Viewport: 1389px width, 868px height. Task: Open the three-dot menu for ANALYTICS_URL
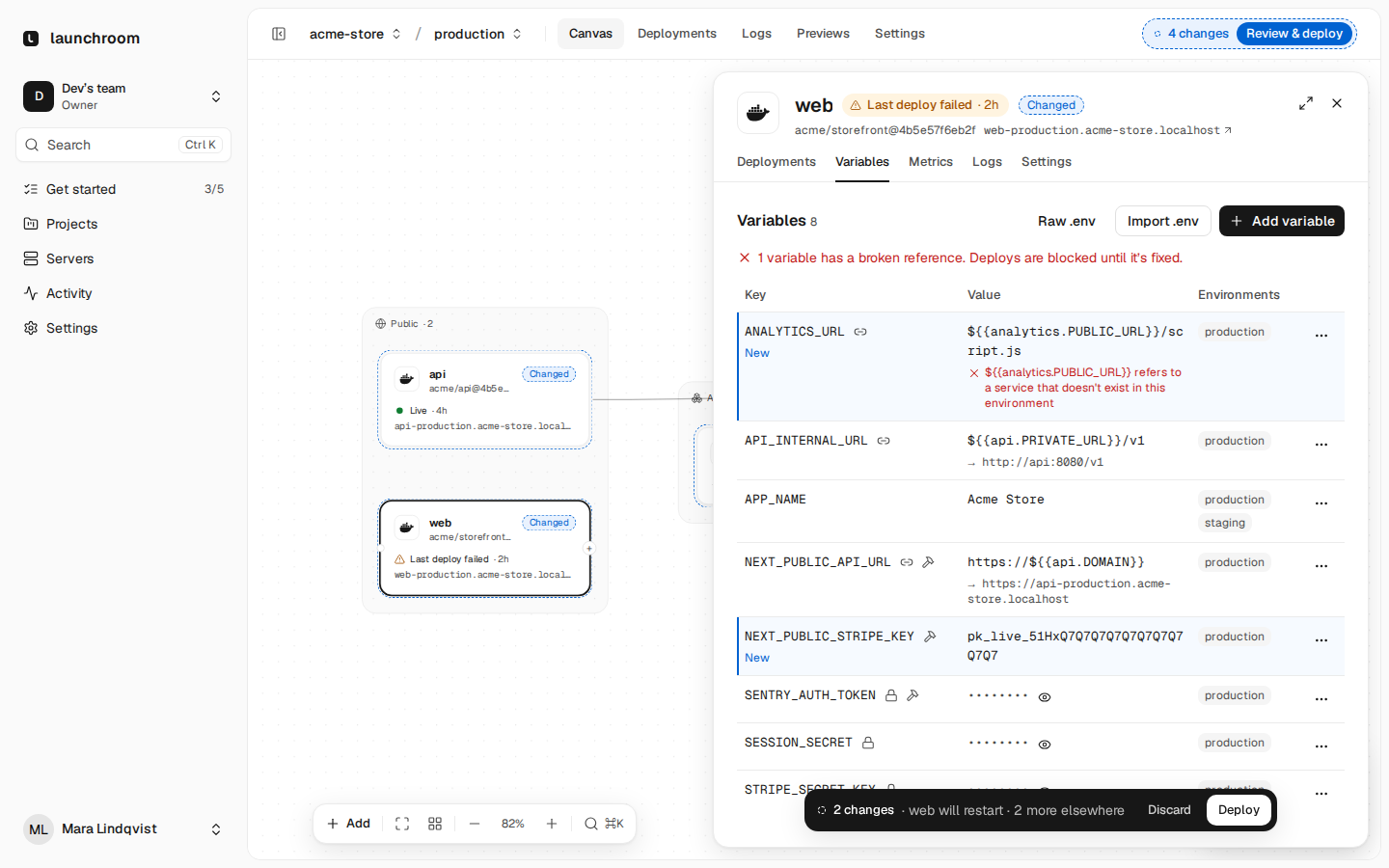coord(1321,335)
